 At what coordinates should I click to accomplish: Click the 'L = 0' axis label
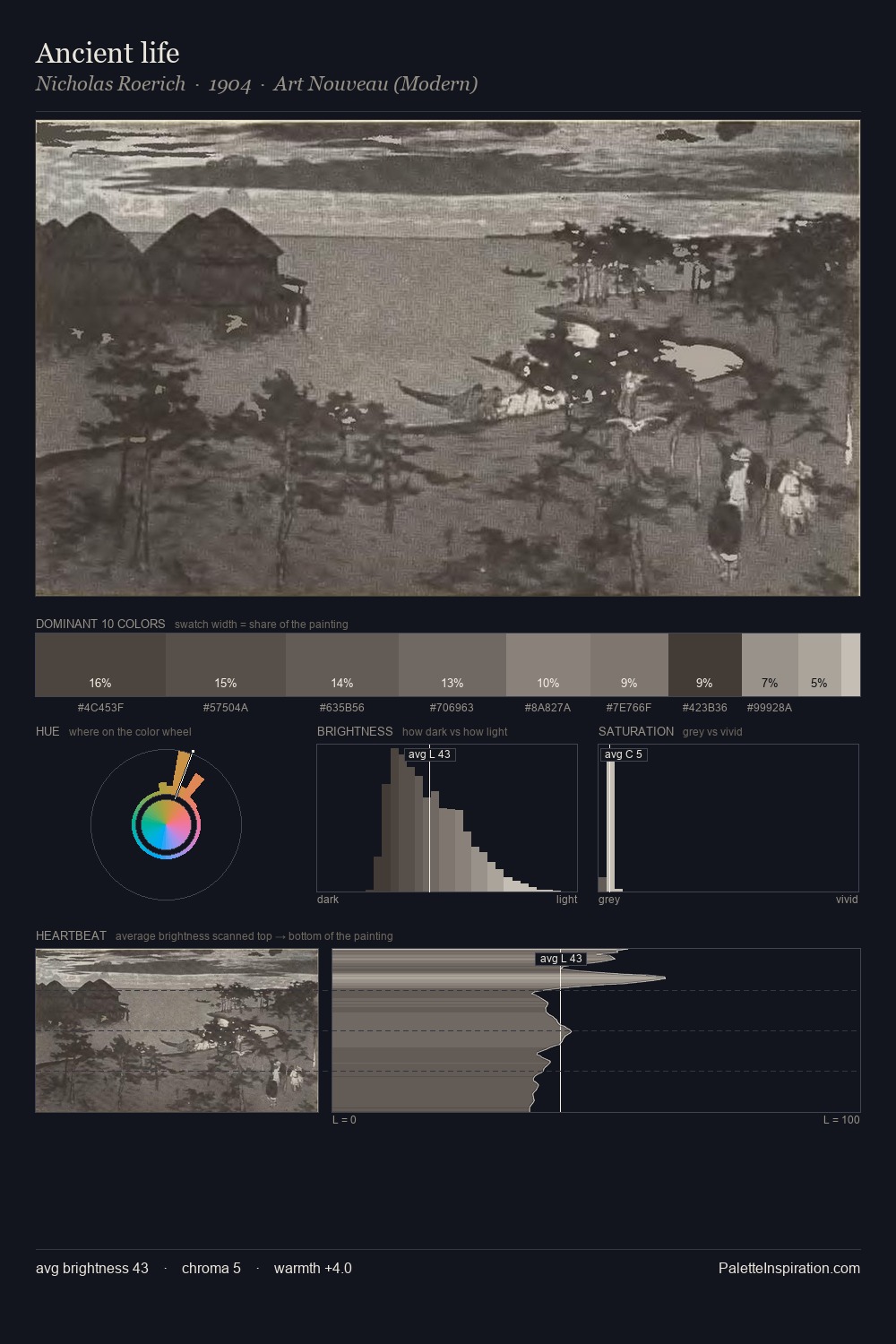[x=344, y=1120]
